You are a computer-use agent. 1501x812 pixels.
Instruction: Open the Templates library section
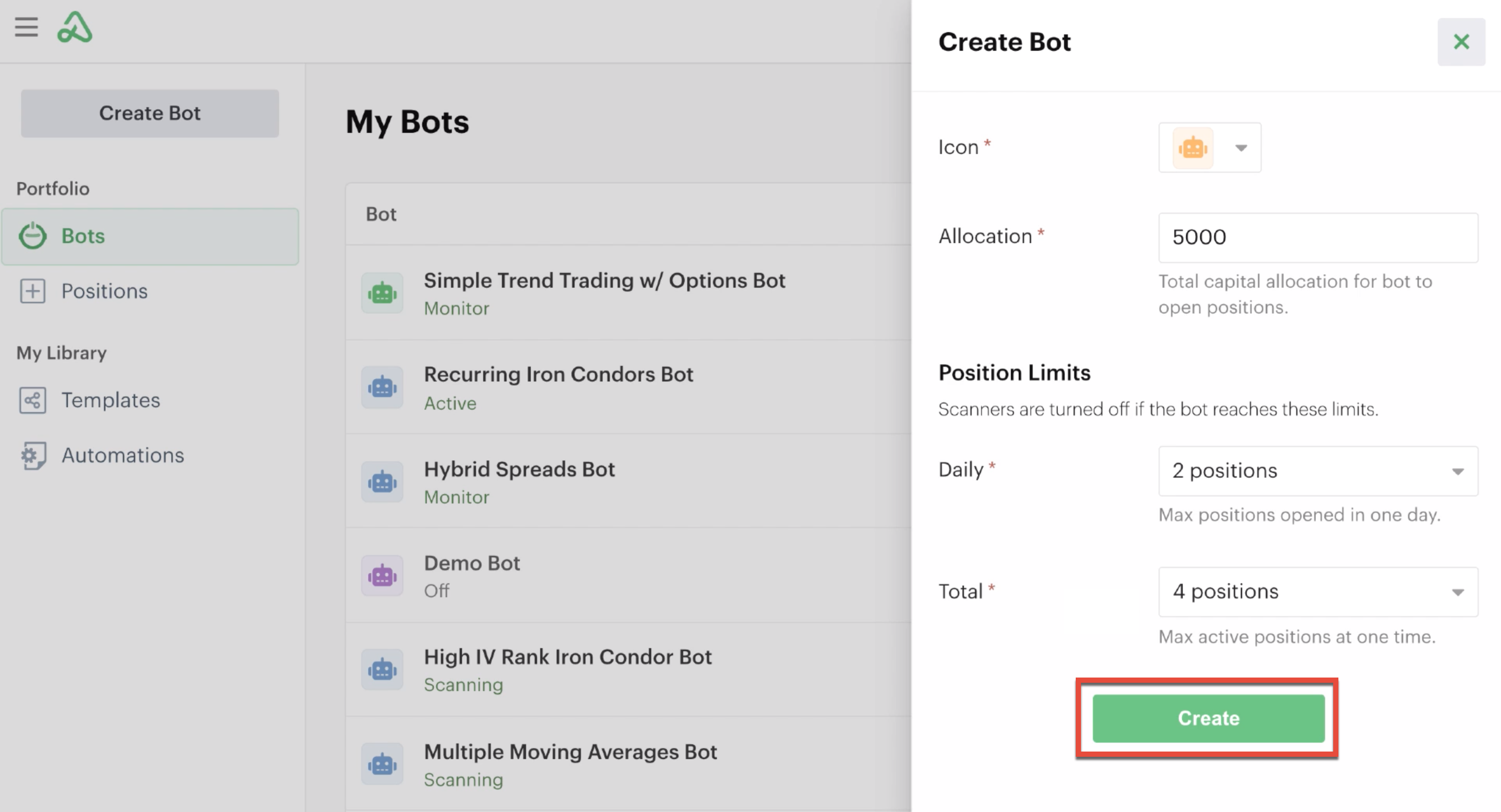tap(110, 400)
